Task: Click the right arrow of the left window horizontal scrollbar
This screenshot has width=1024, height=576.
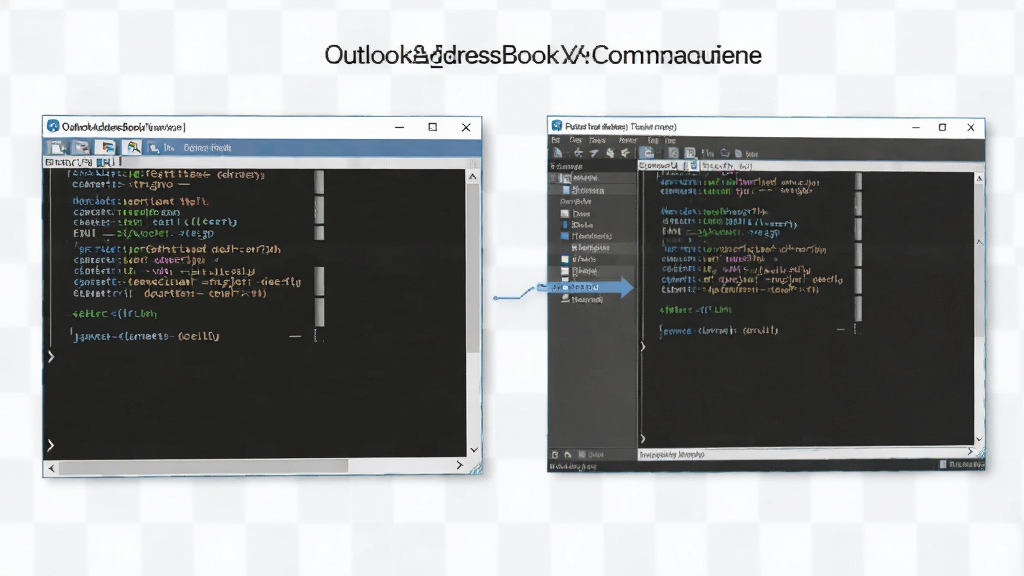Action: (460, 465)
